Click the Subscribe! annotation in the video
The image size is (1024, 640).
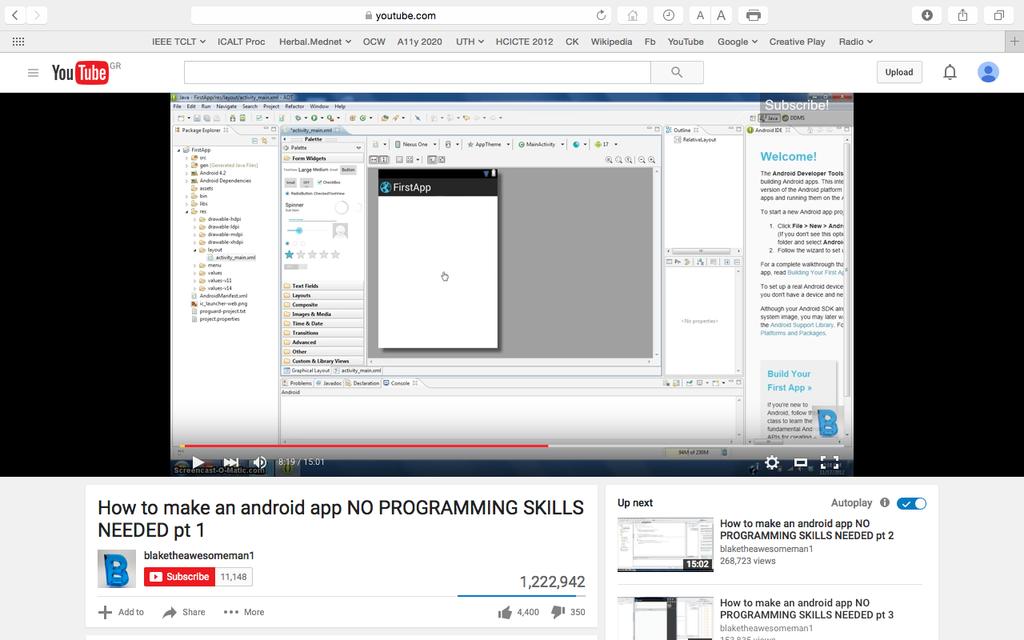(x=797, y=105)
